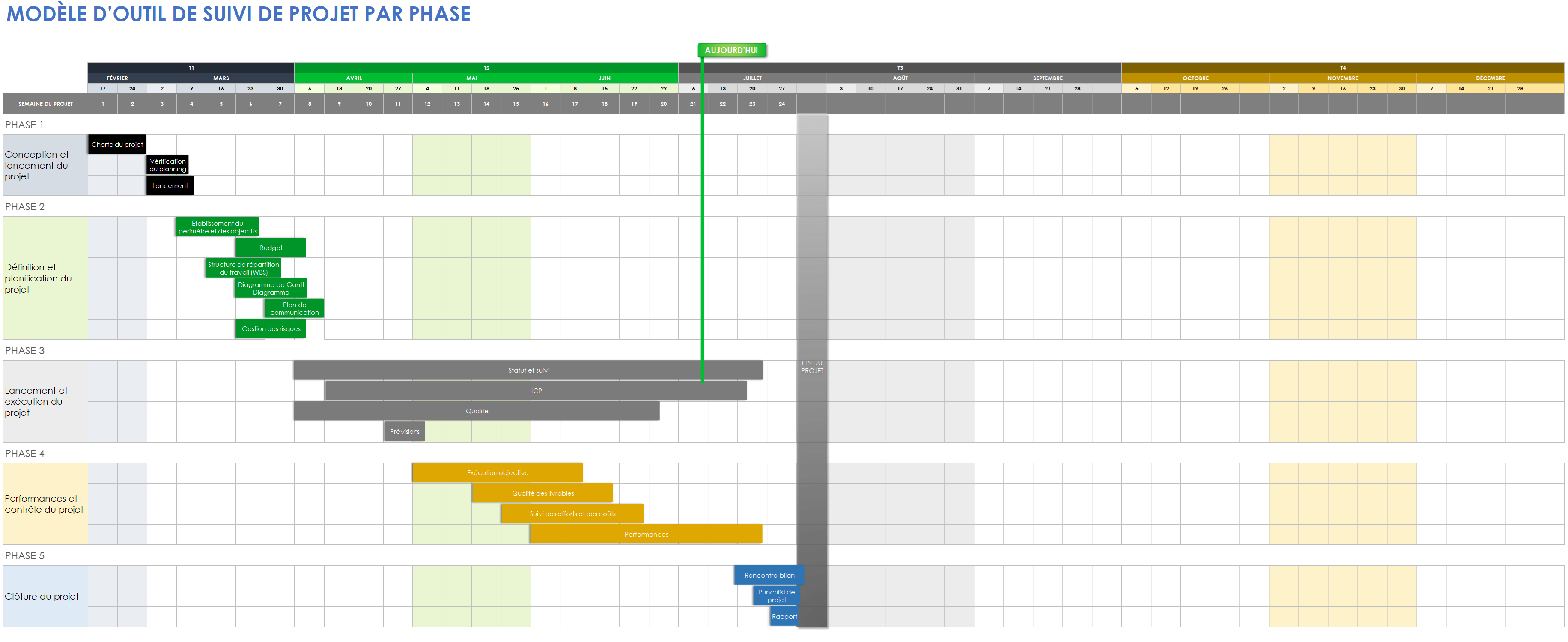Image resolution: width=1568 pixels, height=642 pixels.
Task: Click the NOVEMBRE month header
Action: pos(1343,78)
